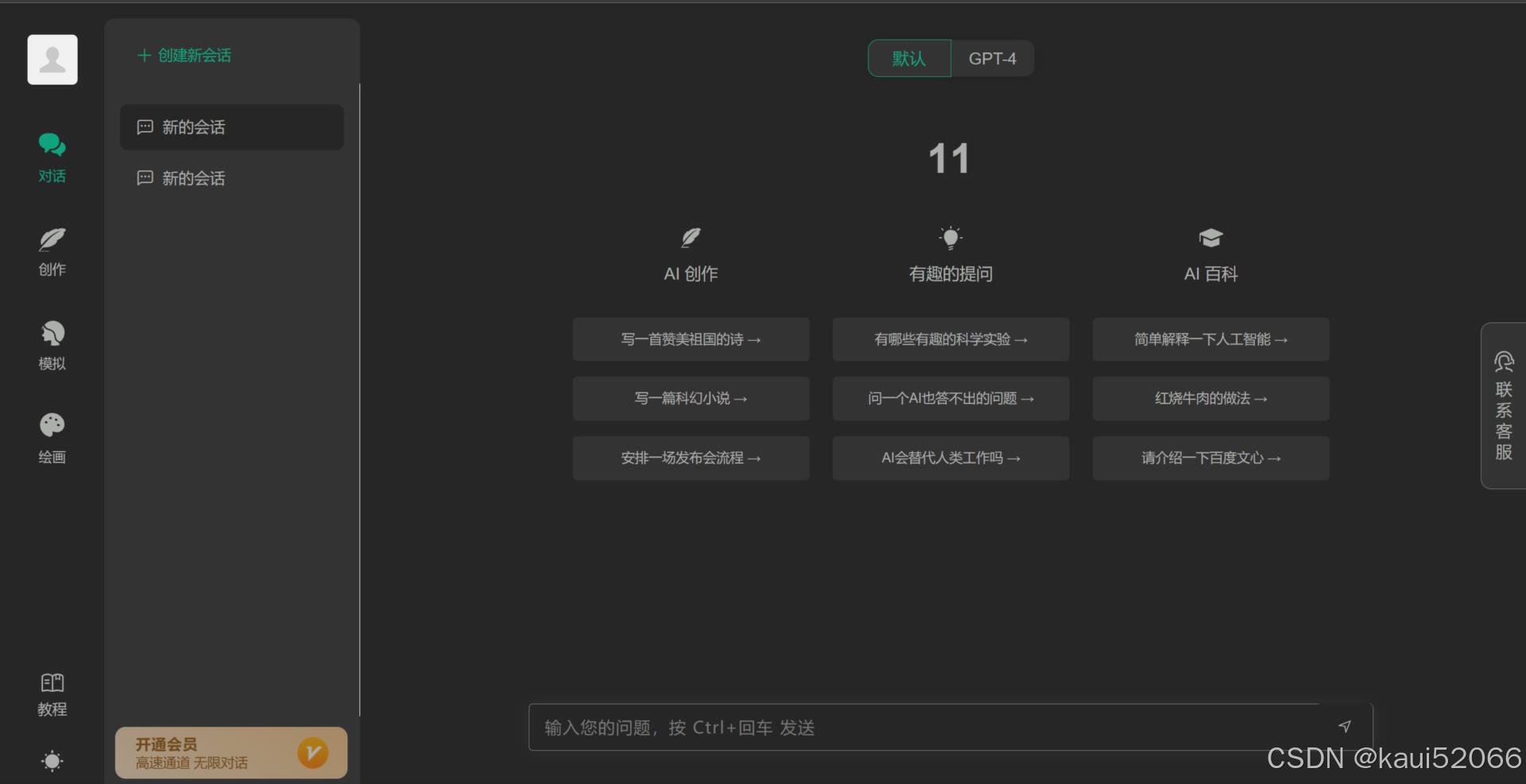Select the 模拟 simulation icon
Screen dimensions: 1526x784
pyautogui.click(x=52, y=346)
